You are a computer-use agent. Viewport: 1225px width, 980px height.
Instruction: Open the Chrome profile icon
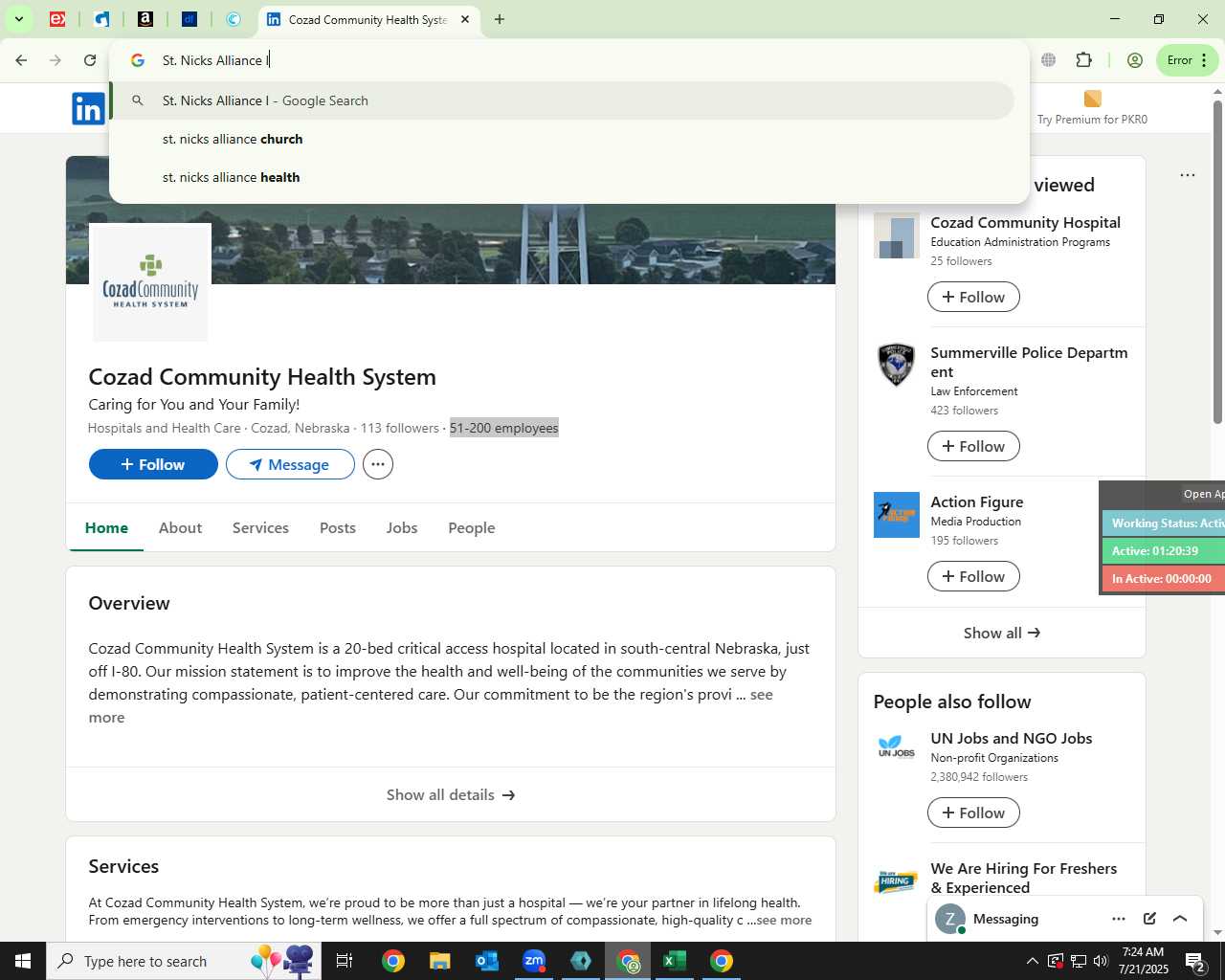(1135, 60)
